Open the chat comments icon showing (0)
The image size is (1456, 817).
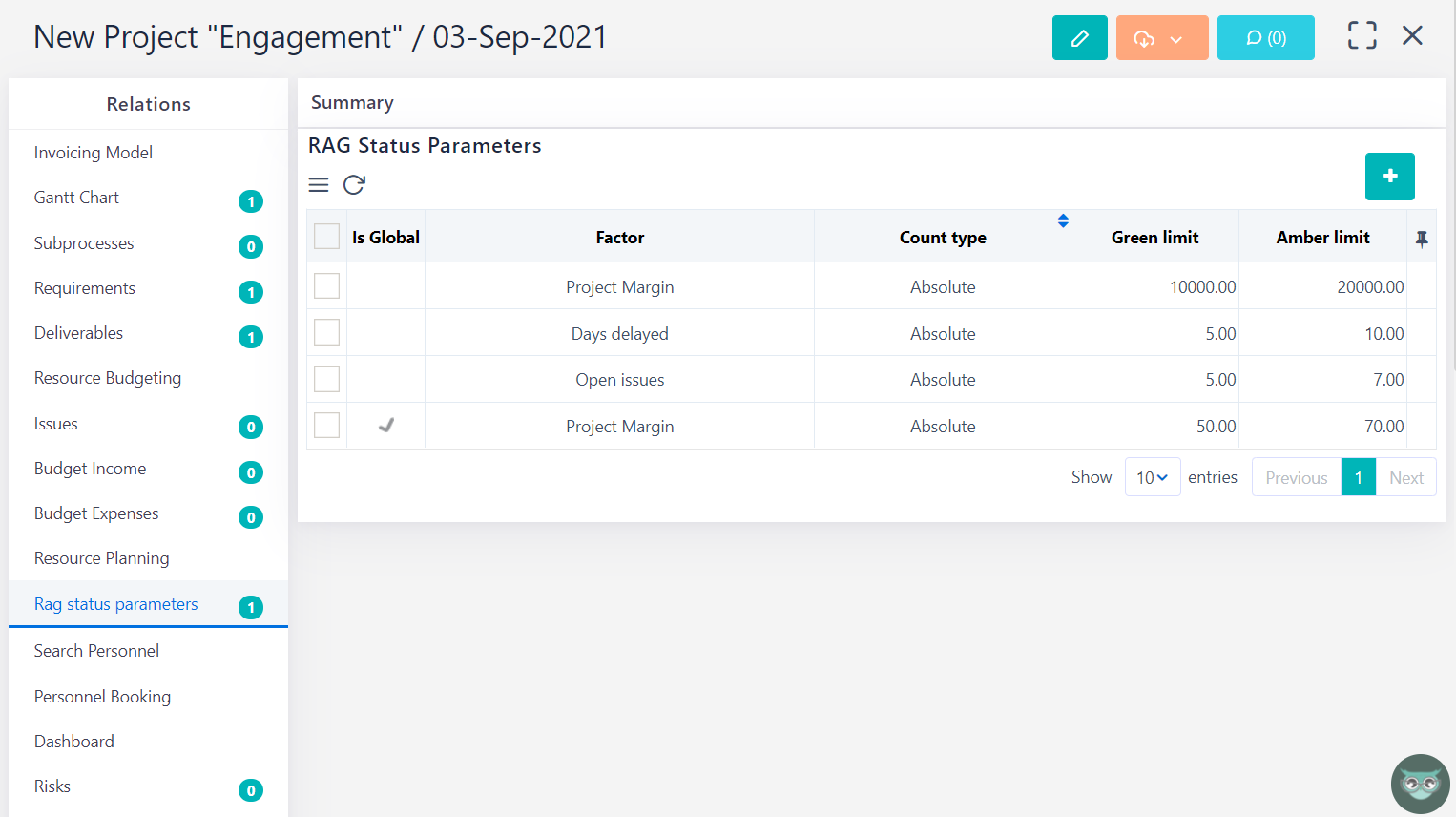pos(1265,37)
